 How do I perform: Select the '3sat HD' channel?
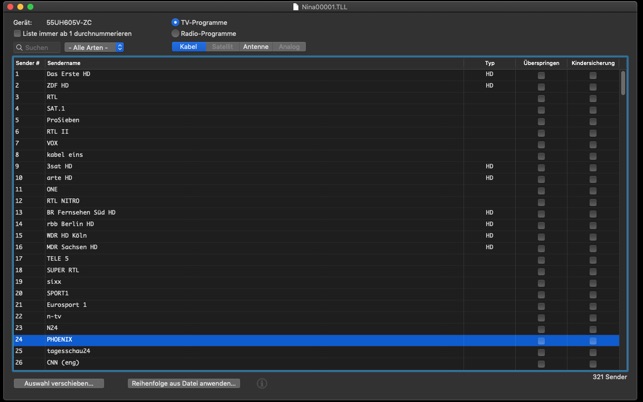(316, 166)
